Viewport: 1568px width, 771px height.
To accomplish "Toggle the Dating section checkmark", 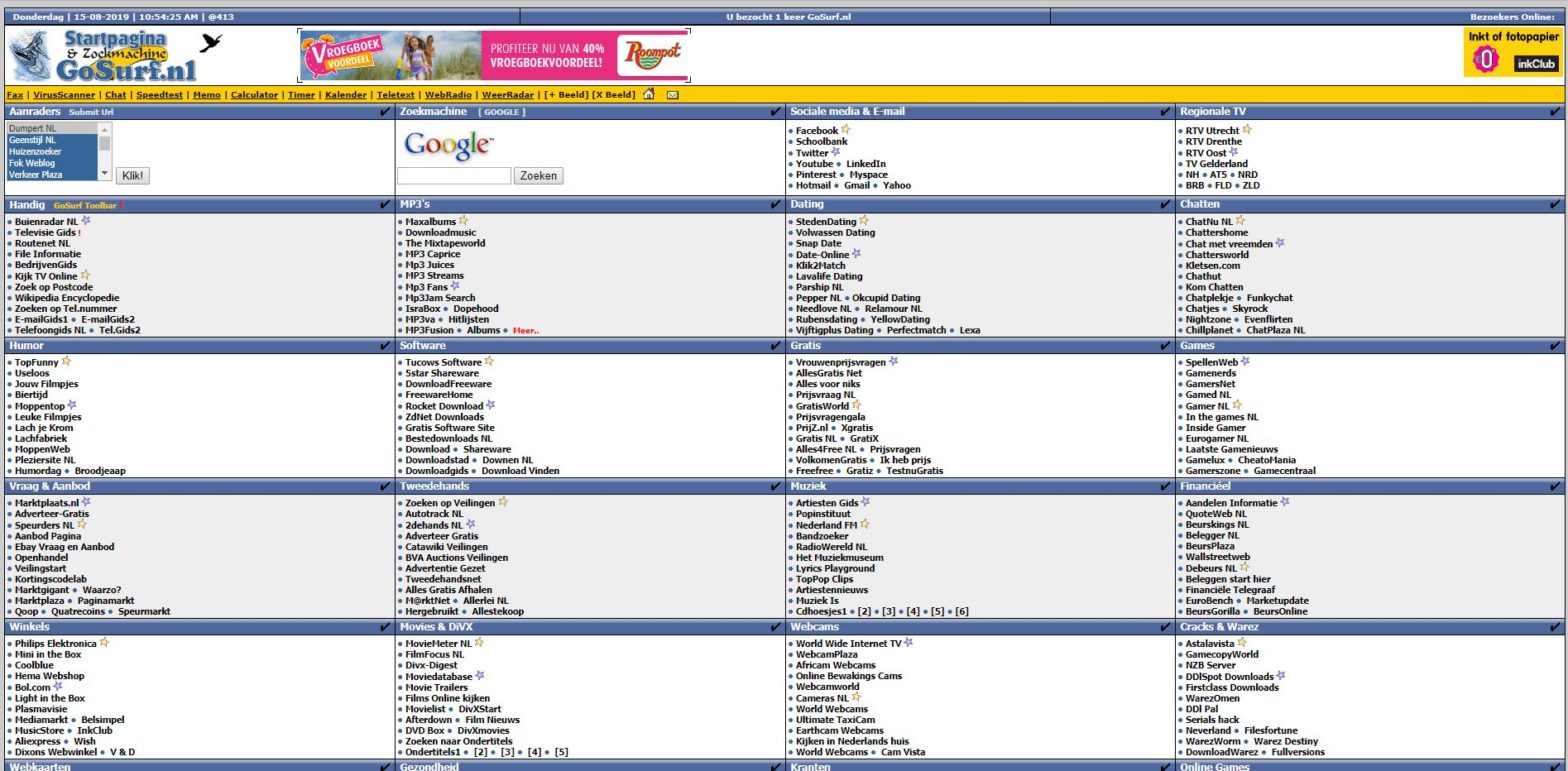I will (1164, 205).
